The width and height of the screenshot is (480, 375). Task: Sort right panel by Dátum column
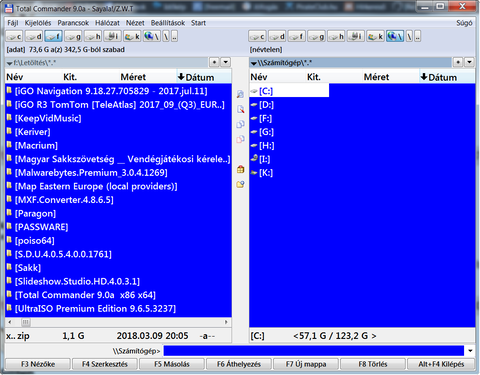coord(447,77)
